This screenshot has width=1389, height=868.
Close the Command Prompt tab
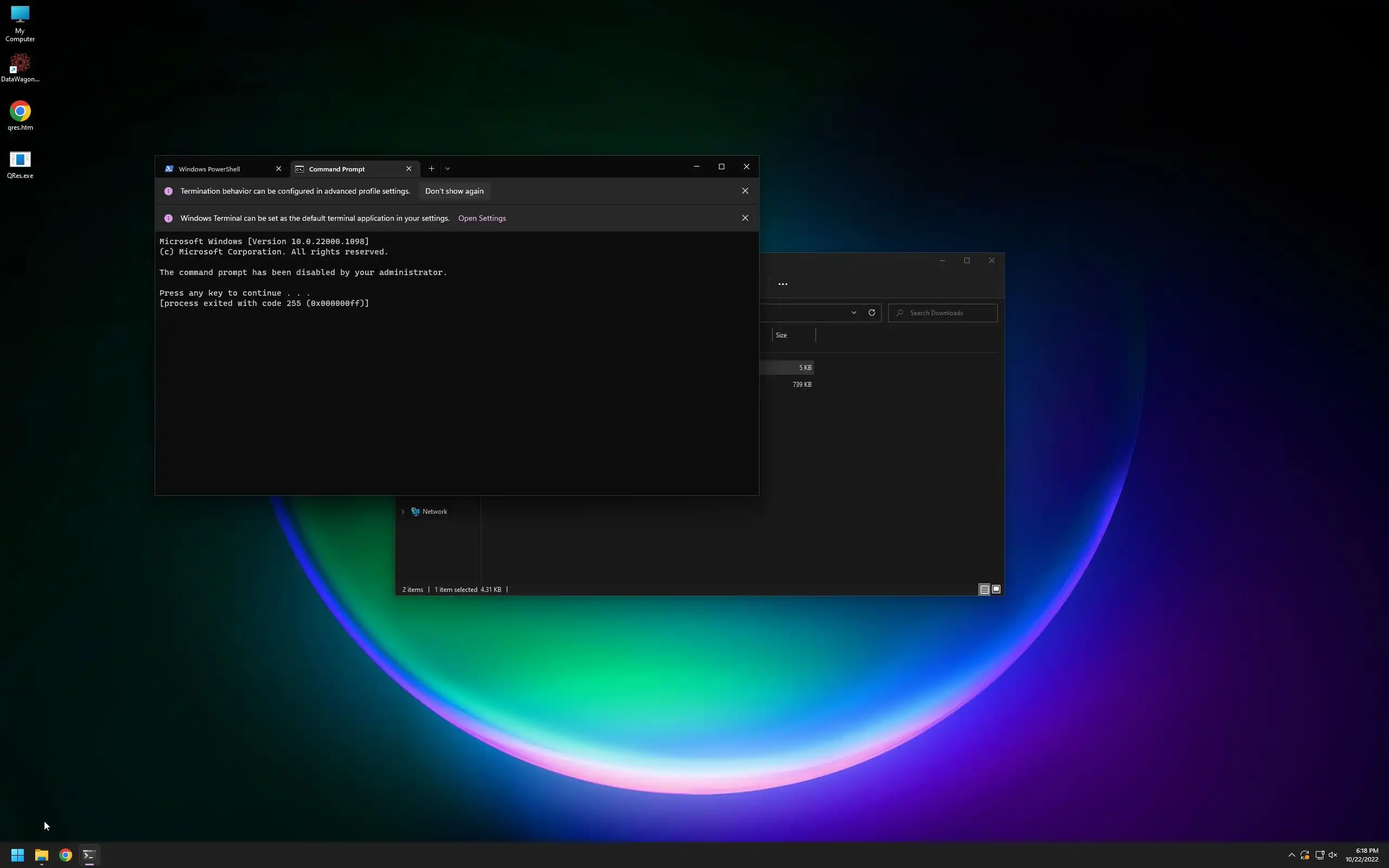tap(409, 169)
